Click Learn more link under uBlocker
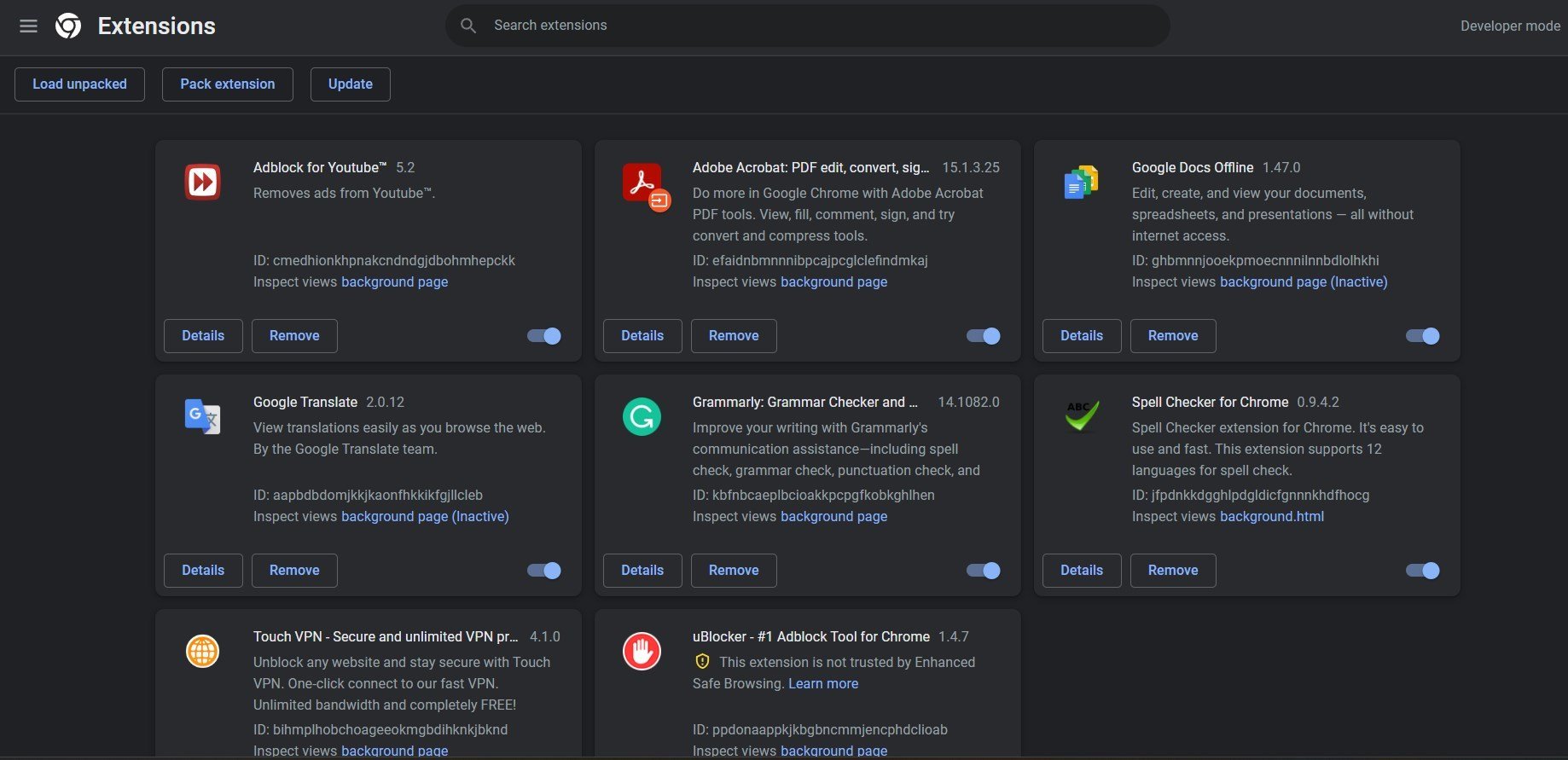This screenshot has height=760, width=1568. click(823, 684)
